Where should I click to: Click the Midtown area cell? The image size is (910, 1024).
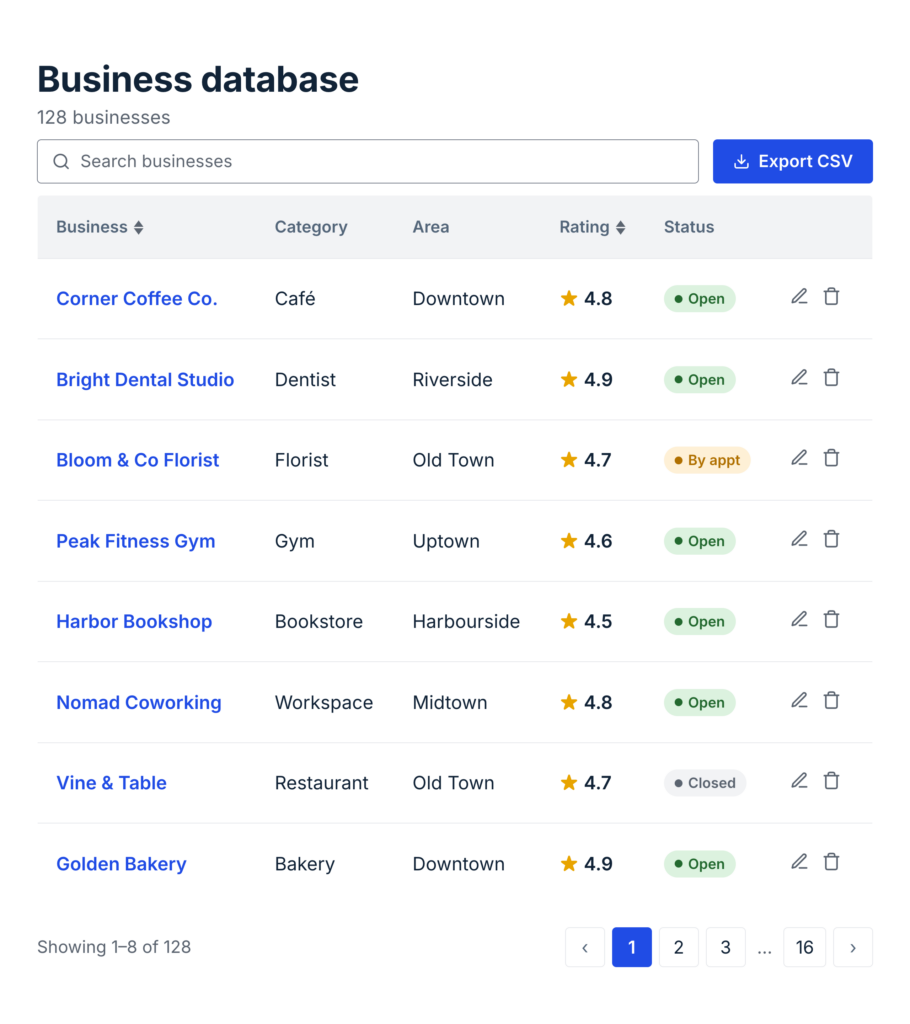(449, 702)
